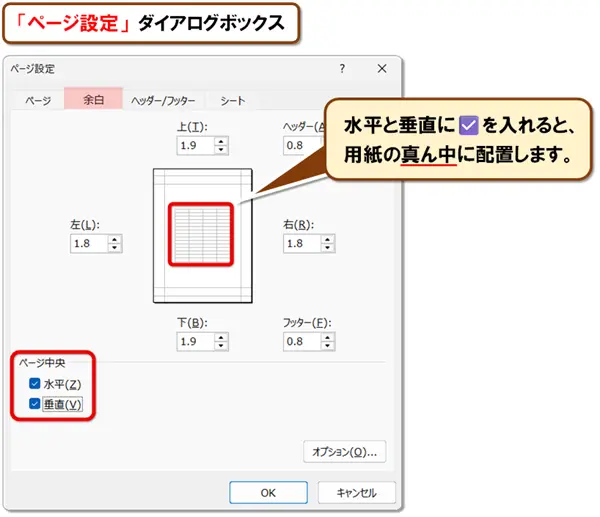This screenshot has height=517, width=600.
Task: Decrease the フッター(F) footer margin value
Action: coord(328,346)
